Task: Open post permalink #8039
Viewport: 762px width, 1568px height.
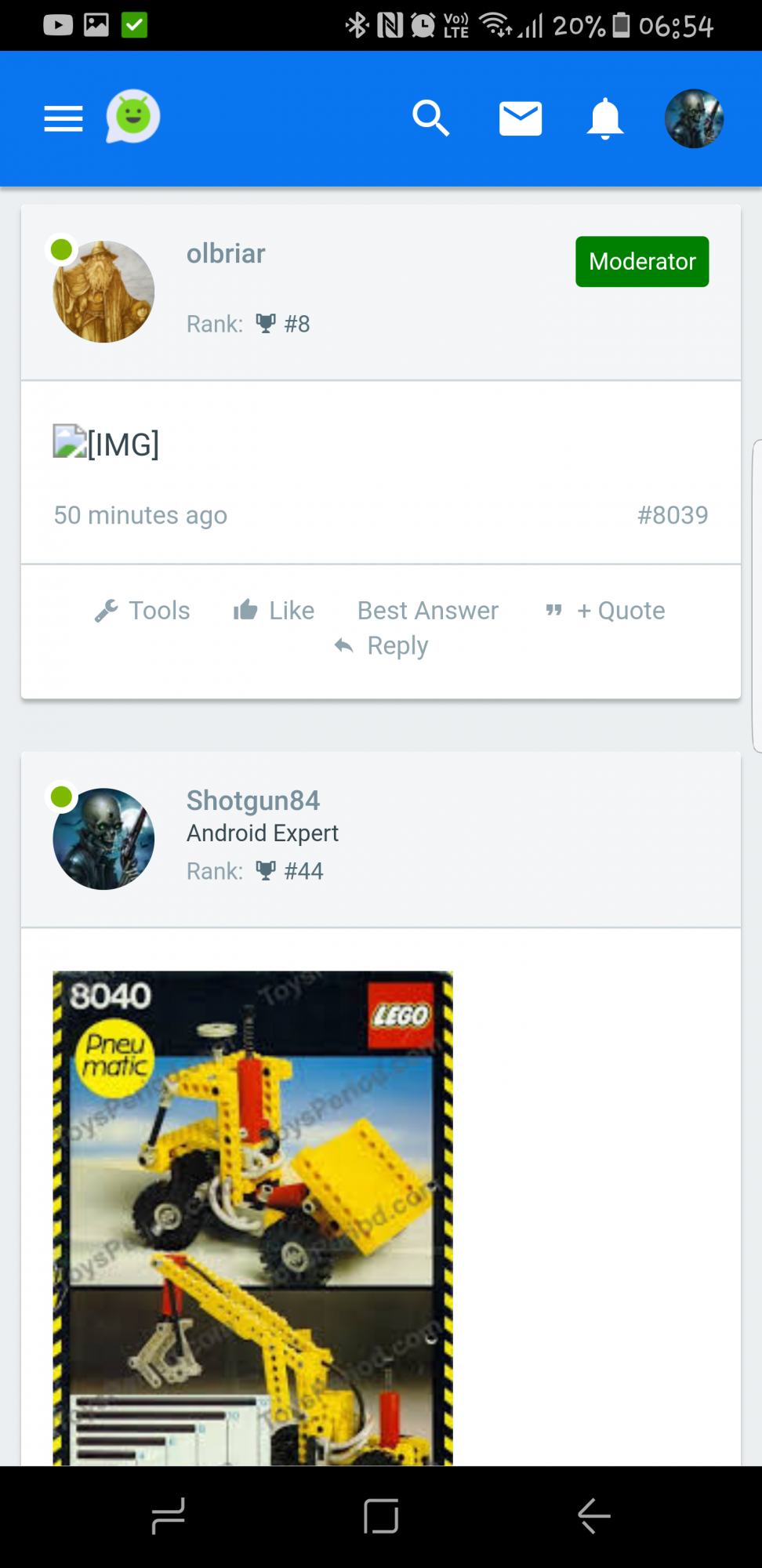Action: pyautogui.click(x=673, y=515)
